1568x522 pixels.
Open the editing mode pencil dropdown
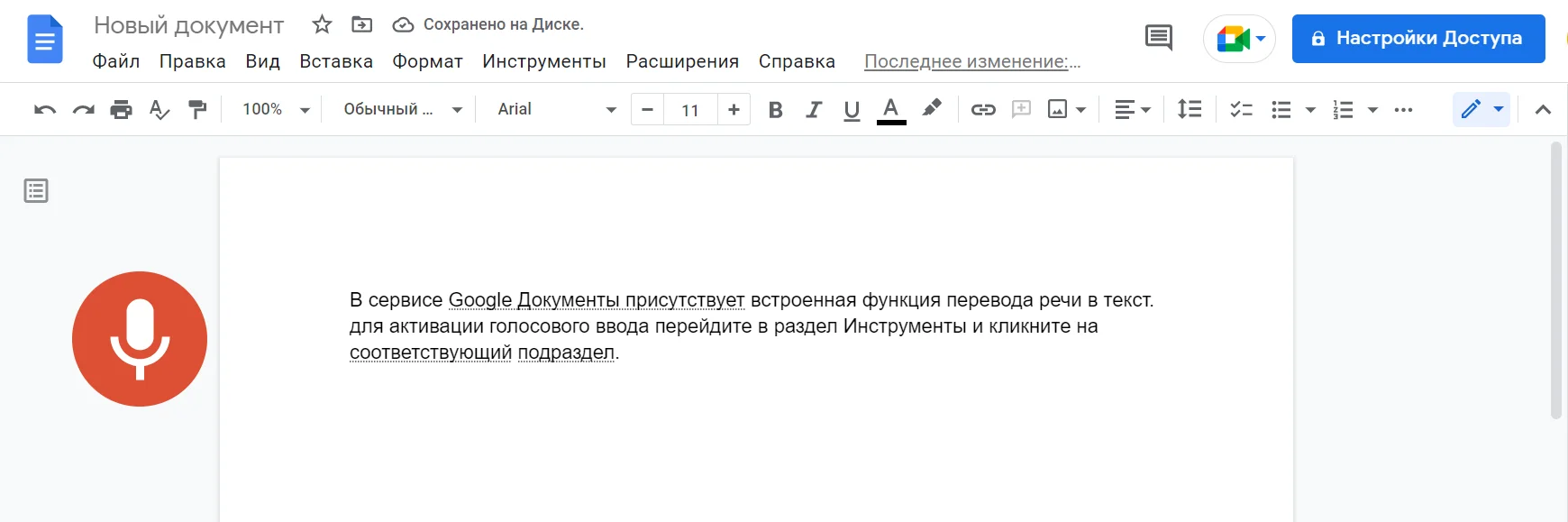pos(1481,109)
